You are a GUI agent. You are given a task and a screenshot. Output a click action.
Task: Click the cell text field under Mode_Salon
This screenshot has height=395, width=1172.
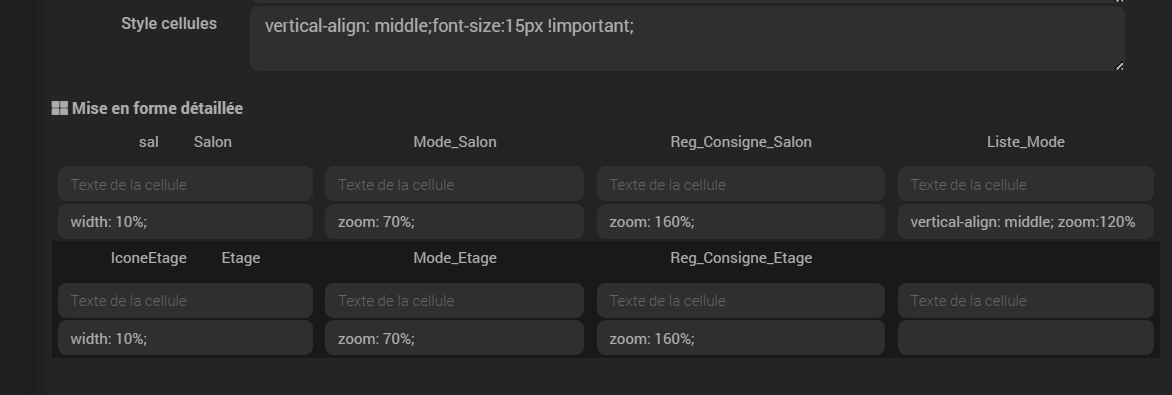point(454,184)
